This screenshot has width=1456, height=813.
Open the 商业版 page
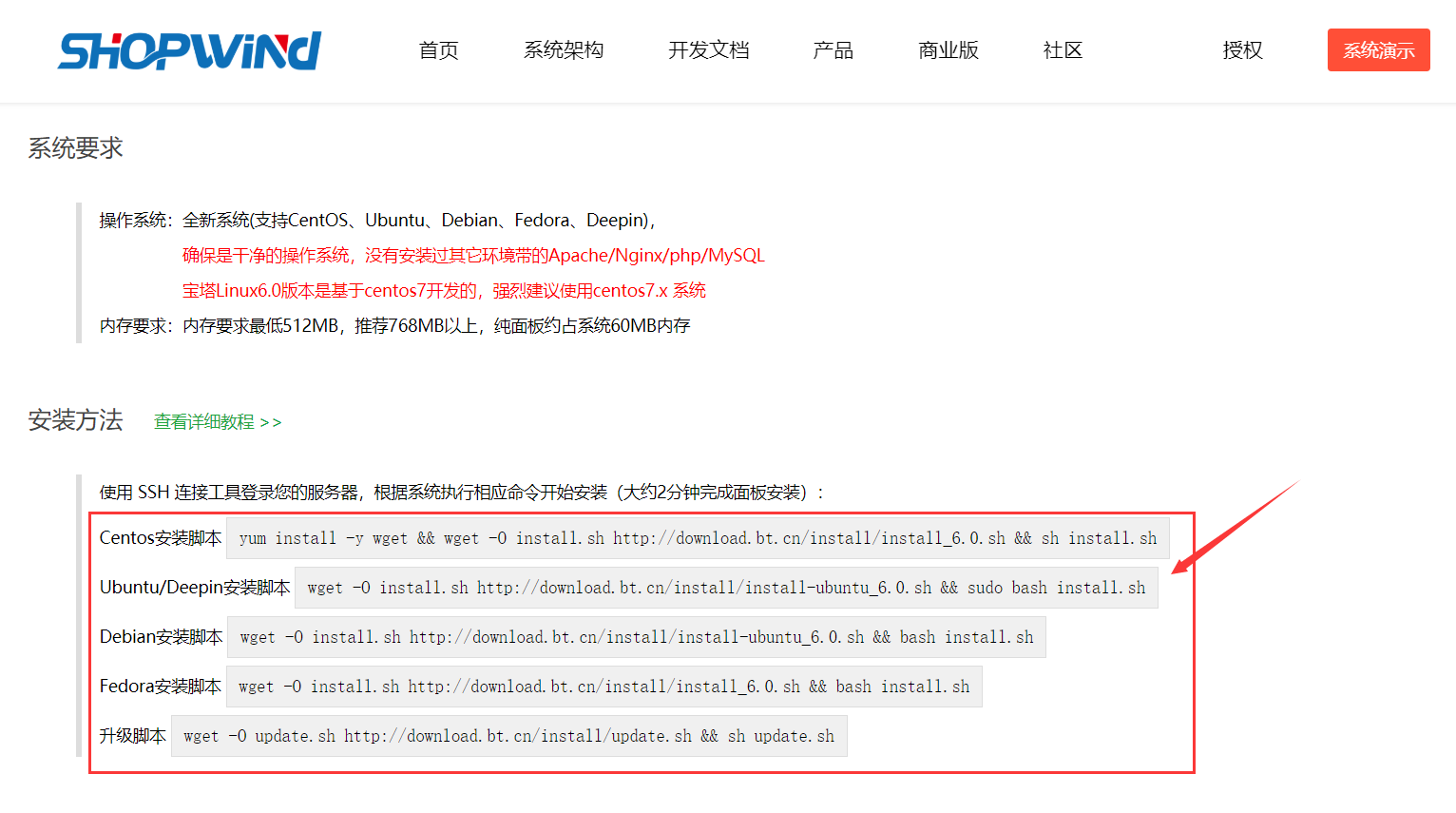pyautogui.click(x=948, y=50)
